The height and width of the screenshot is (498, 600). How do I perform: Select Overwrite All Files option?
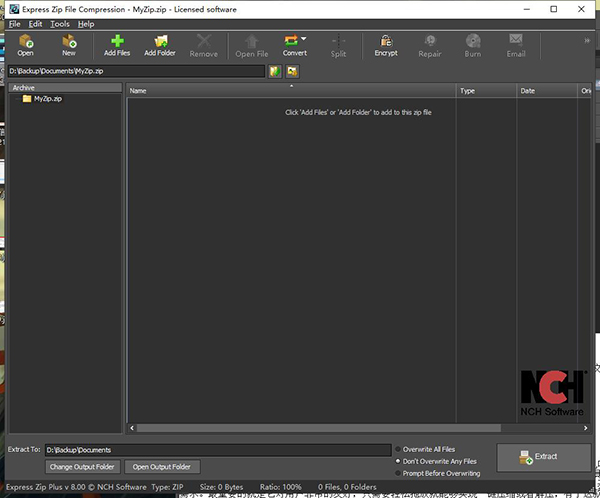click(x=426, y=449)
